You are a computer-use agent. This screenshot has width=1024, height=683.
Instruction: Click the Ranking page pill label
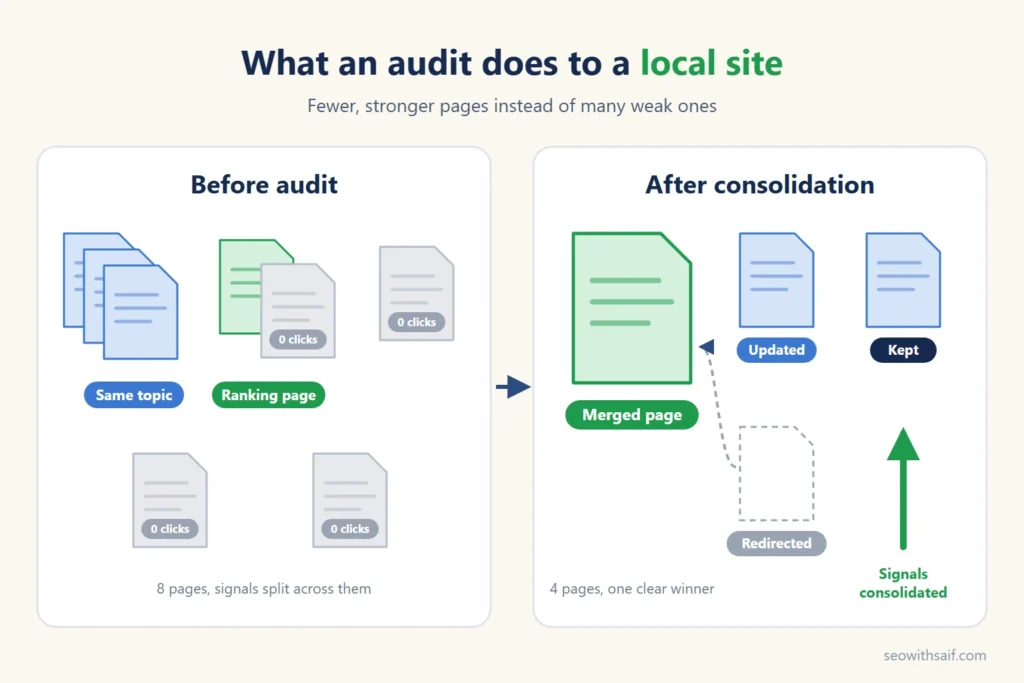[x=268, y=395]
